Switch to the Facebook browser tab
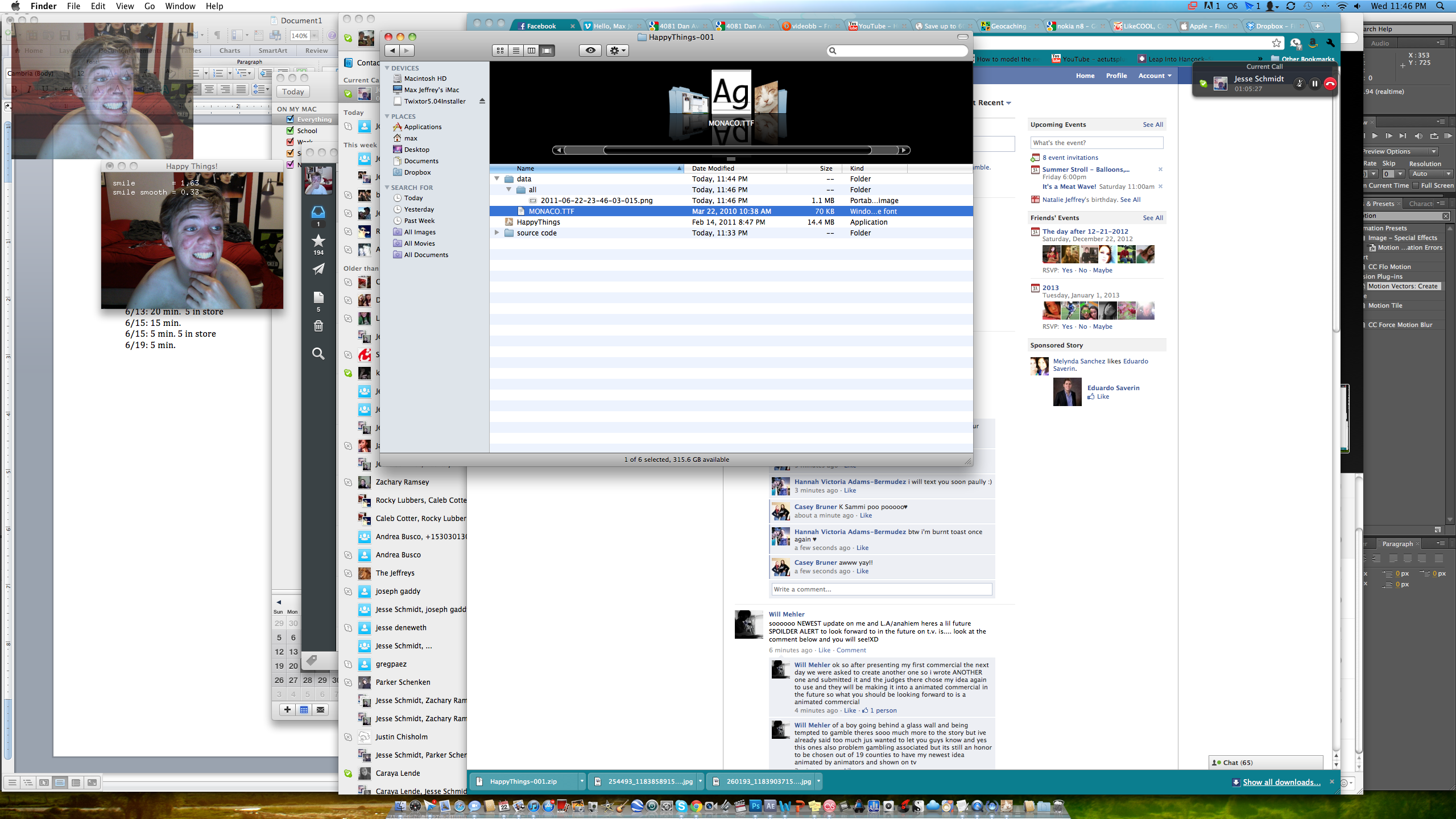 [x=545, y=26]
